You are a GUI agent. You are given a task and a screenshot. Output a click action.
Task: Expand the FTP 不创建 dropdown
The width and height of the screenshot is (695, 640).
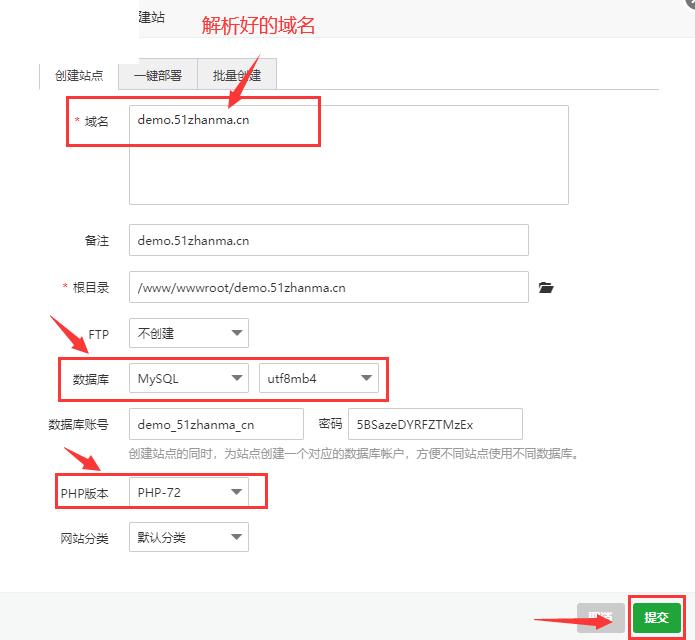[189, 333]
